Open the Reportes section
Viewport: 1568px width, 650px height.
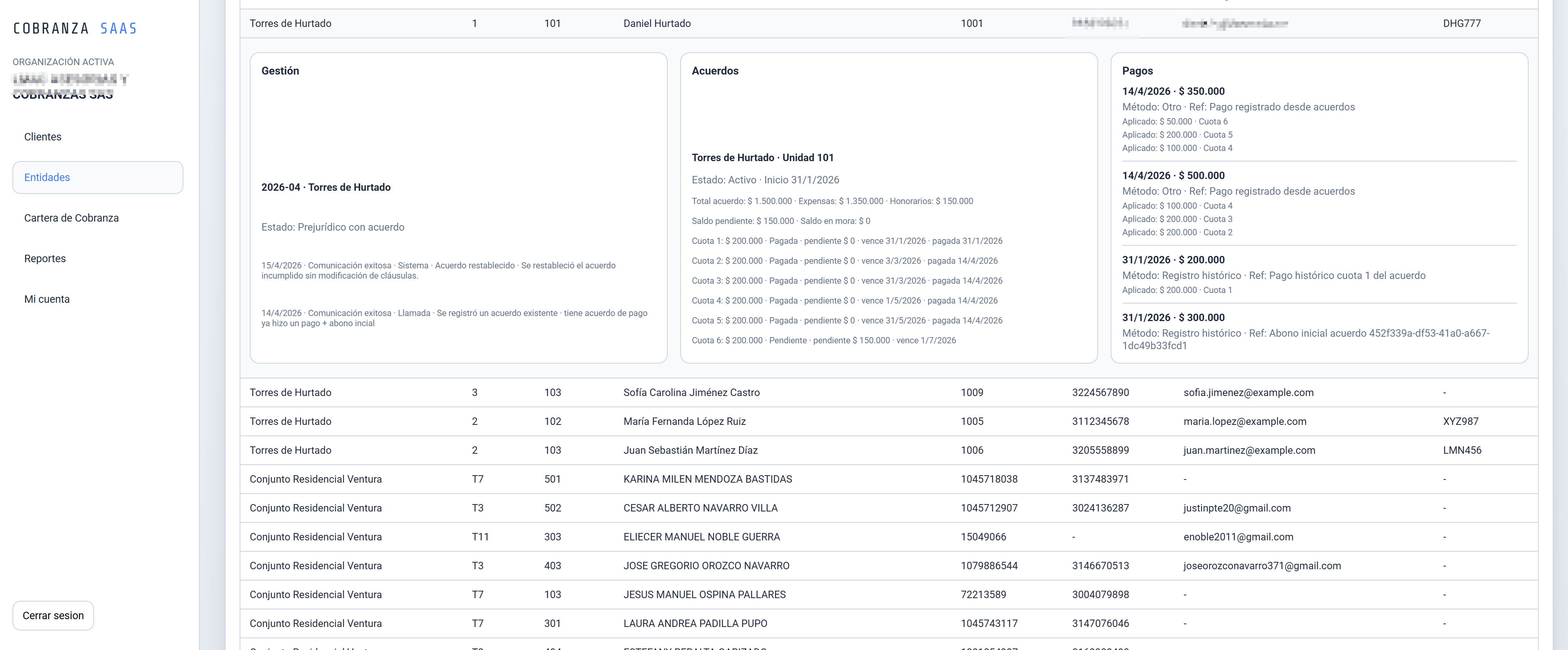45,259
